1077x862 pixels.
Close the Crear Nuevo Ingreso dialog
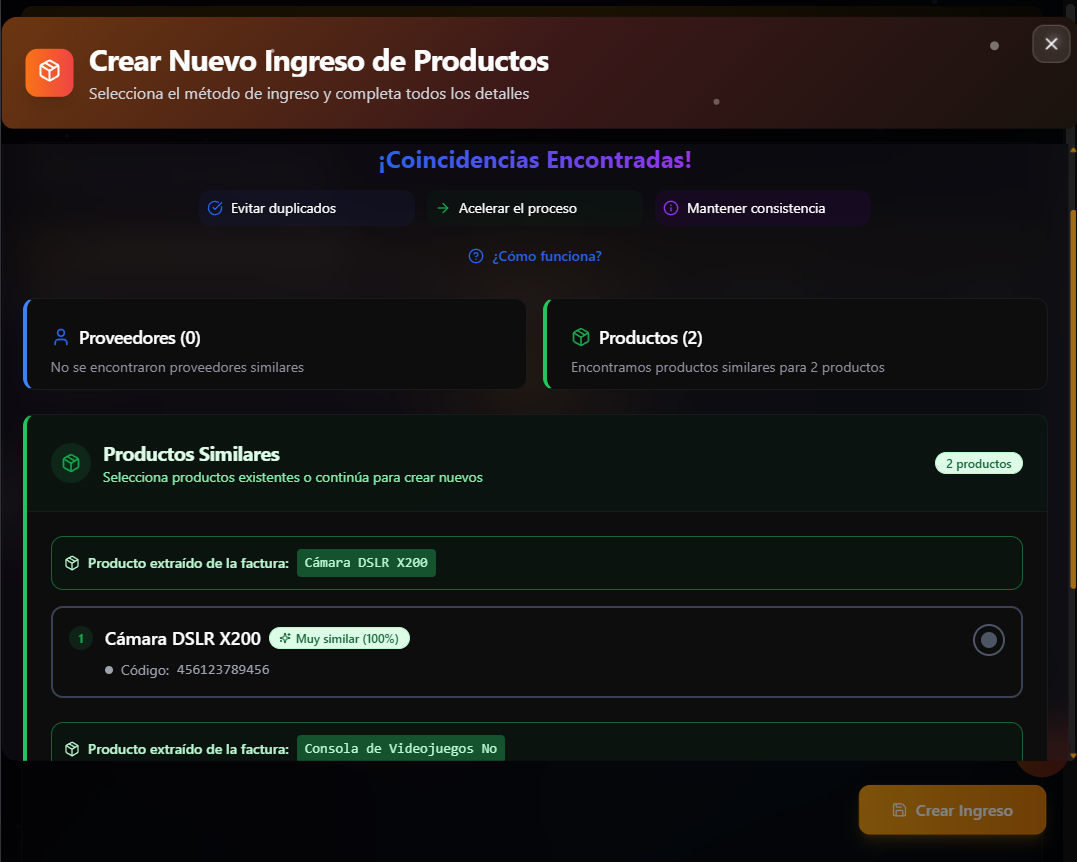[1051, 44]
